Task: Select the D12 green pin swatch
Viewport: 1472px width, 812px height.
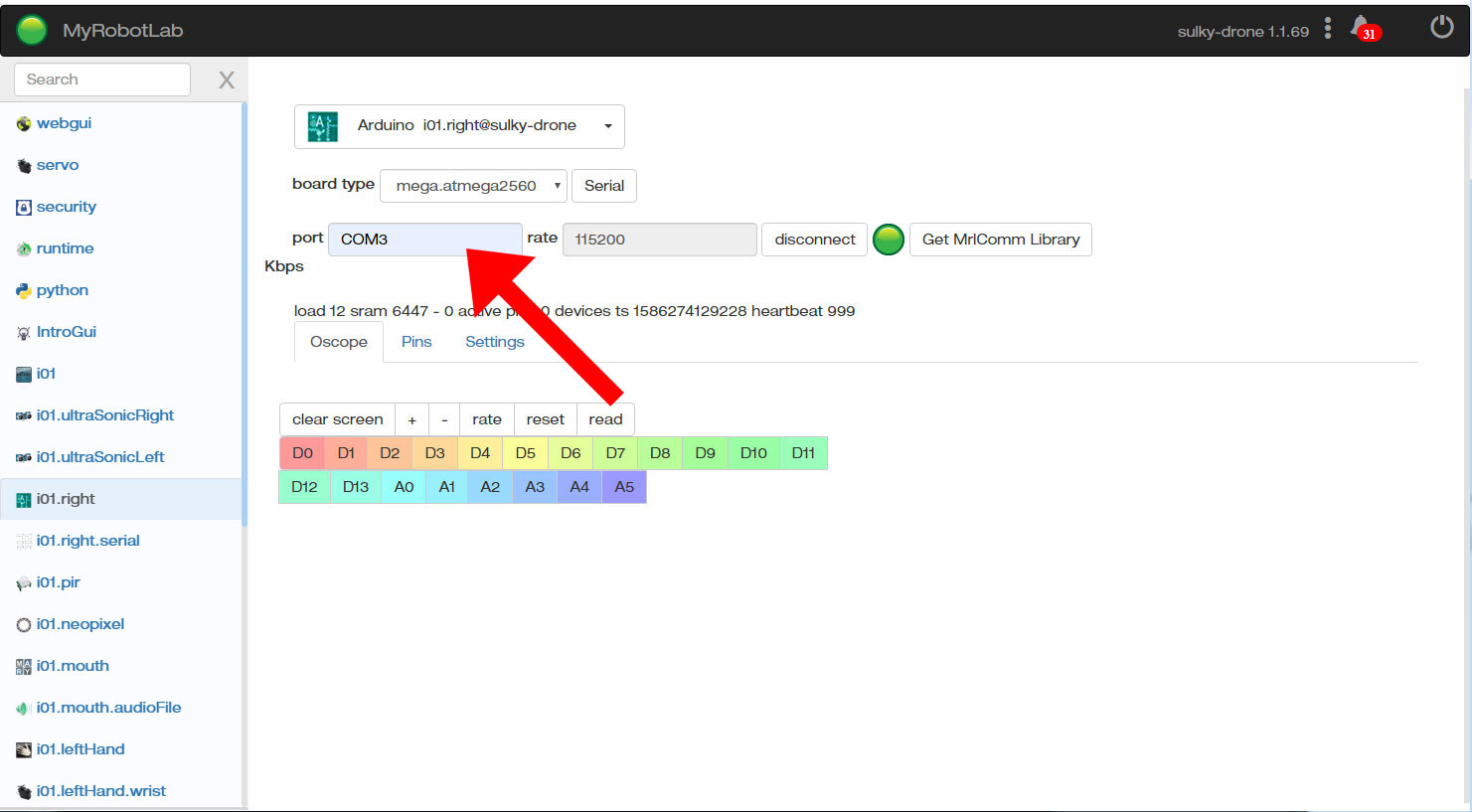Action: pyautogui.click(x=304, y=487)
